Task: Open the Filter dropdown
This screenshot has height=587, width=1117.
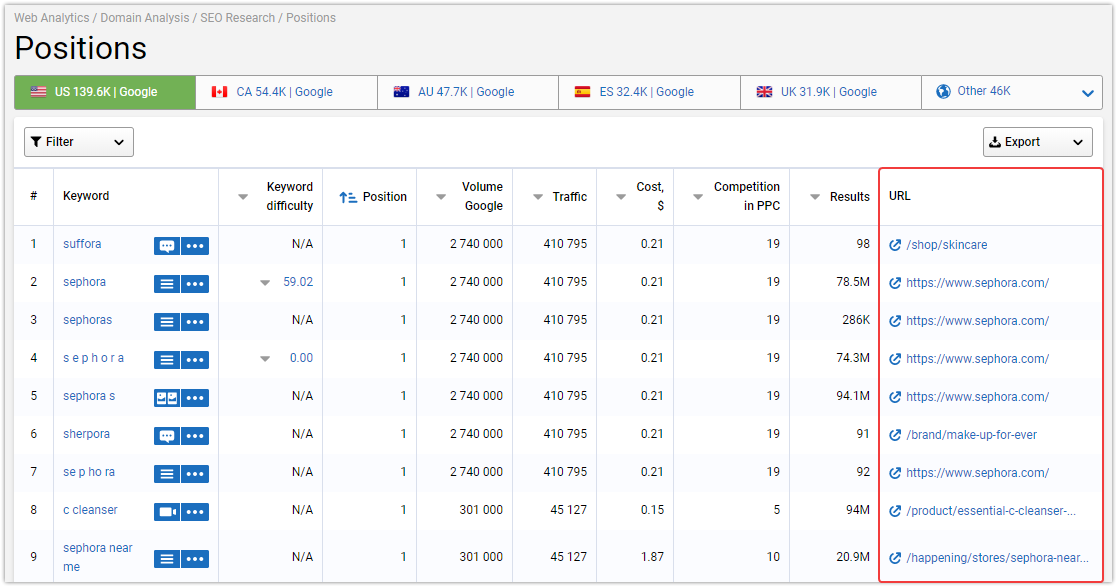Action: (79, 142)
